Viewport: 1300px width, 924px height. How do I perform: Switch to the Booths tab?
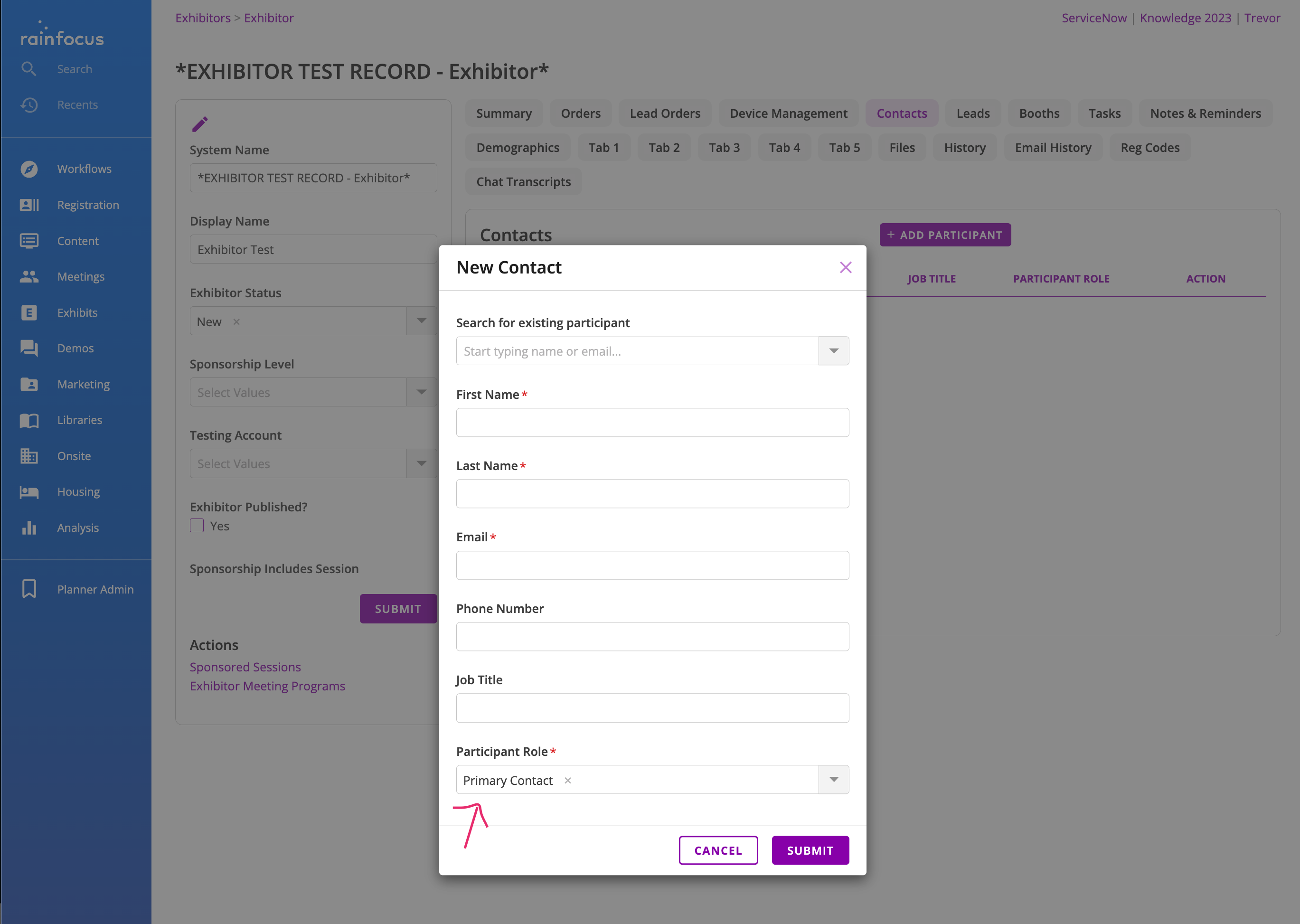[1039, 113]
